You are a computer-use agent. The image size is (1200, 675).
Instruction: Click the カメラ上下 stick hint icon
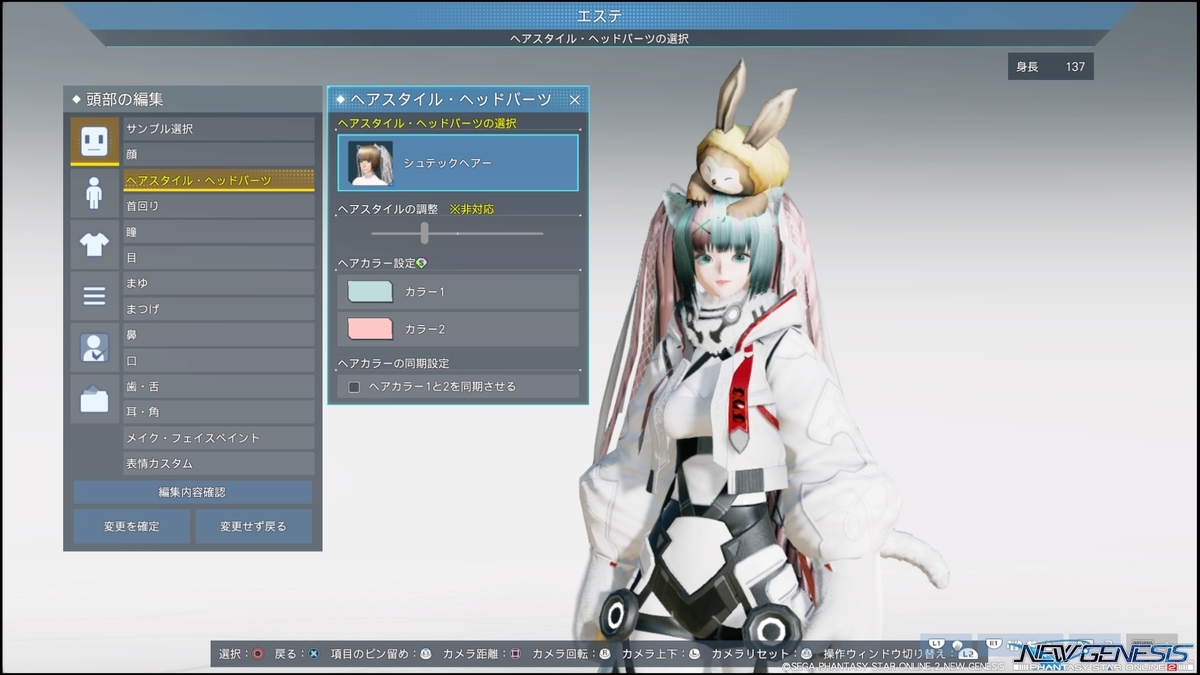click(x=694, y=654)
